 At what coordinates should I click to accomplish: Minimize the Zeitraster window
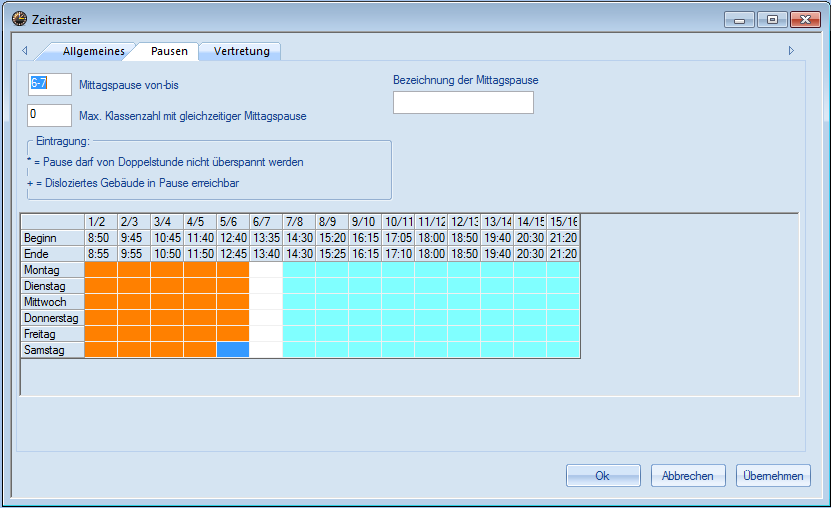740,18
